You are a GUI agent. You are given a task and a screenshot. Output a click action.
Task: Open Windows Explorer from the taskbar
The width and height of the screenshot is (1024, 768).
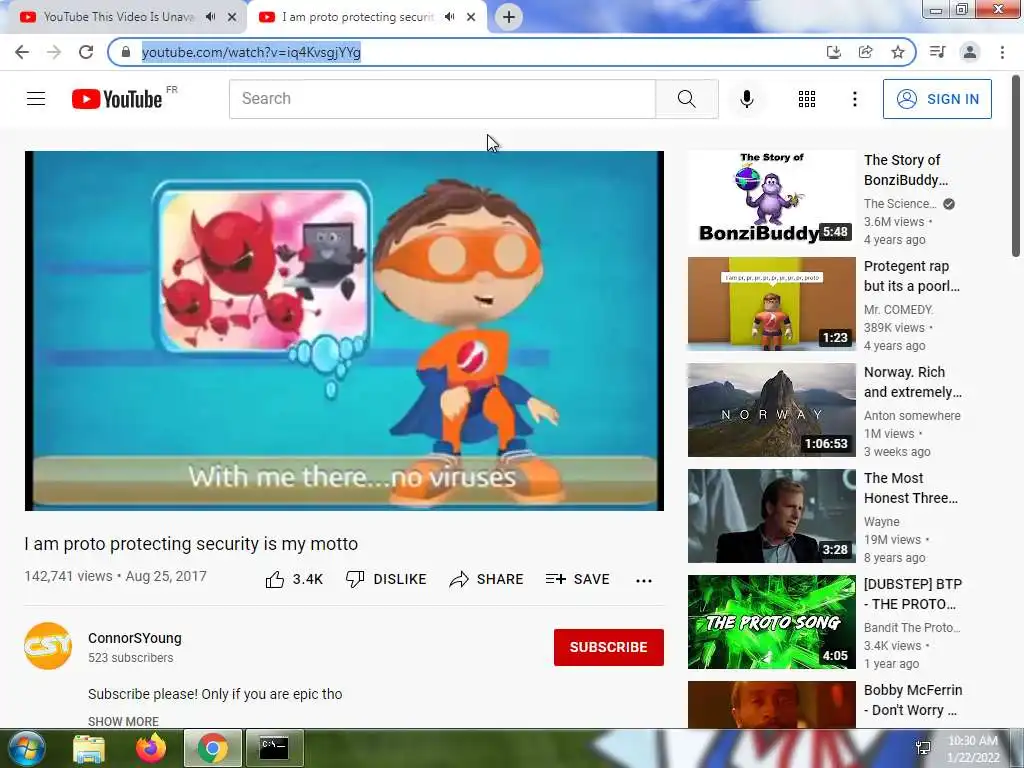pos(88,748)
